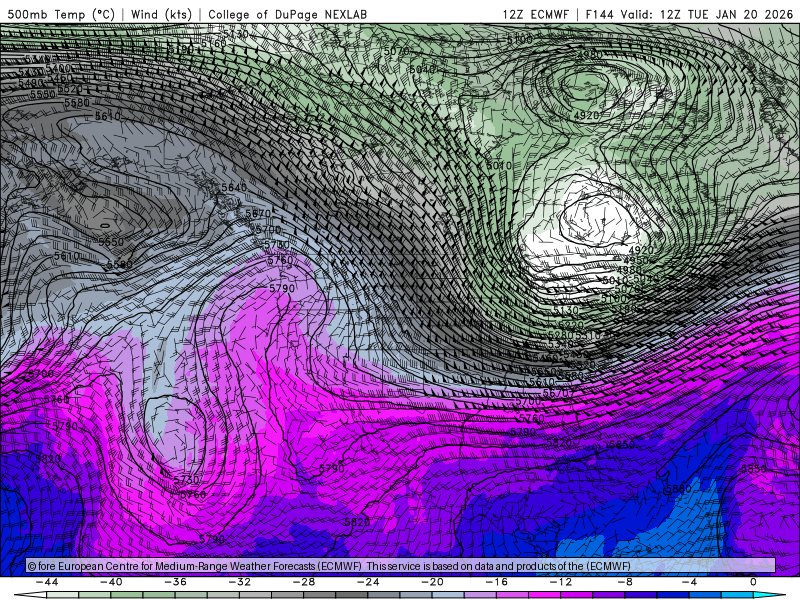This screenshot has width=800, height=600.
Task: Click the -20 label on the temperature scale
Action: pyautogui.click(x=432, y=582)
